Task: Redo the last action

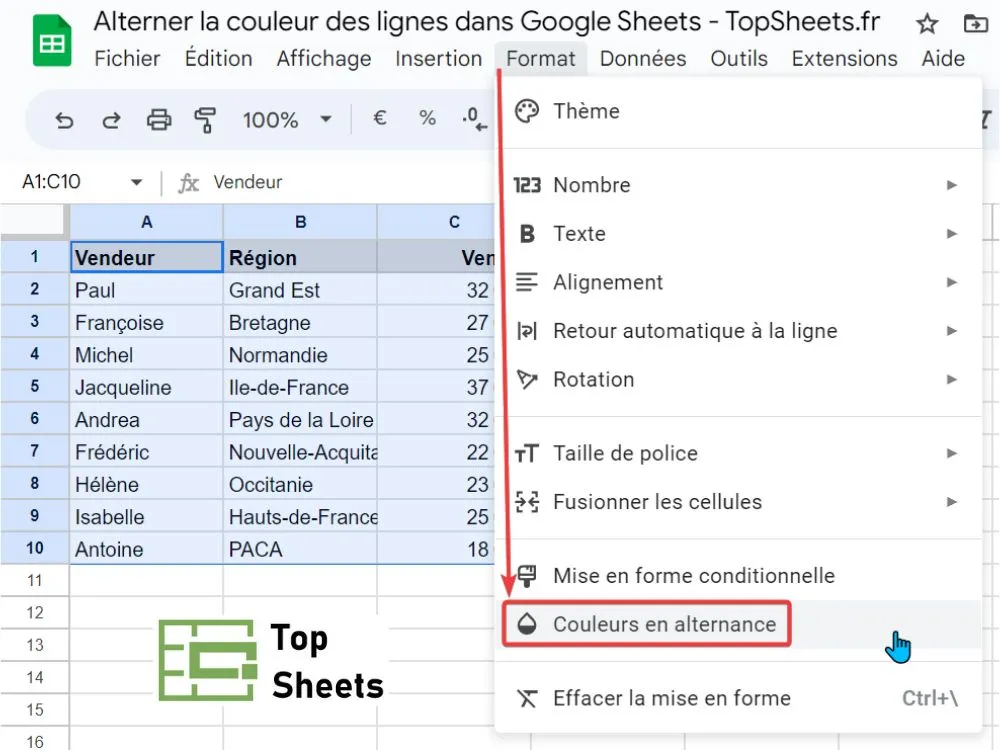Action: click(x=112, y=120)
